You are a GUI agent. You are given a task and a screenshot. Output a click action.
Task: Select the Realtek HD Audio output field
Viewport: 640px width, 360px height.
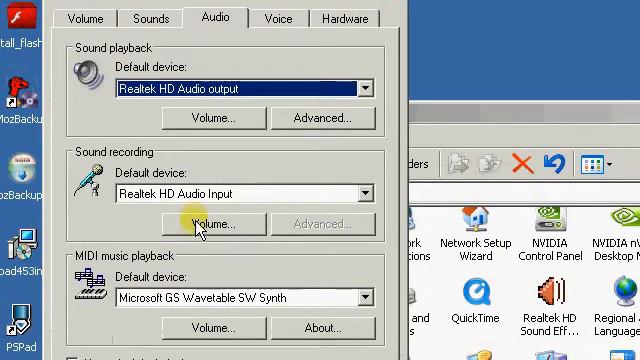pos(245,89)
